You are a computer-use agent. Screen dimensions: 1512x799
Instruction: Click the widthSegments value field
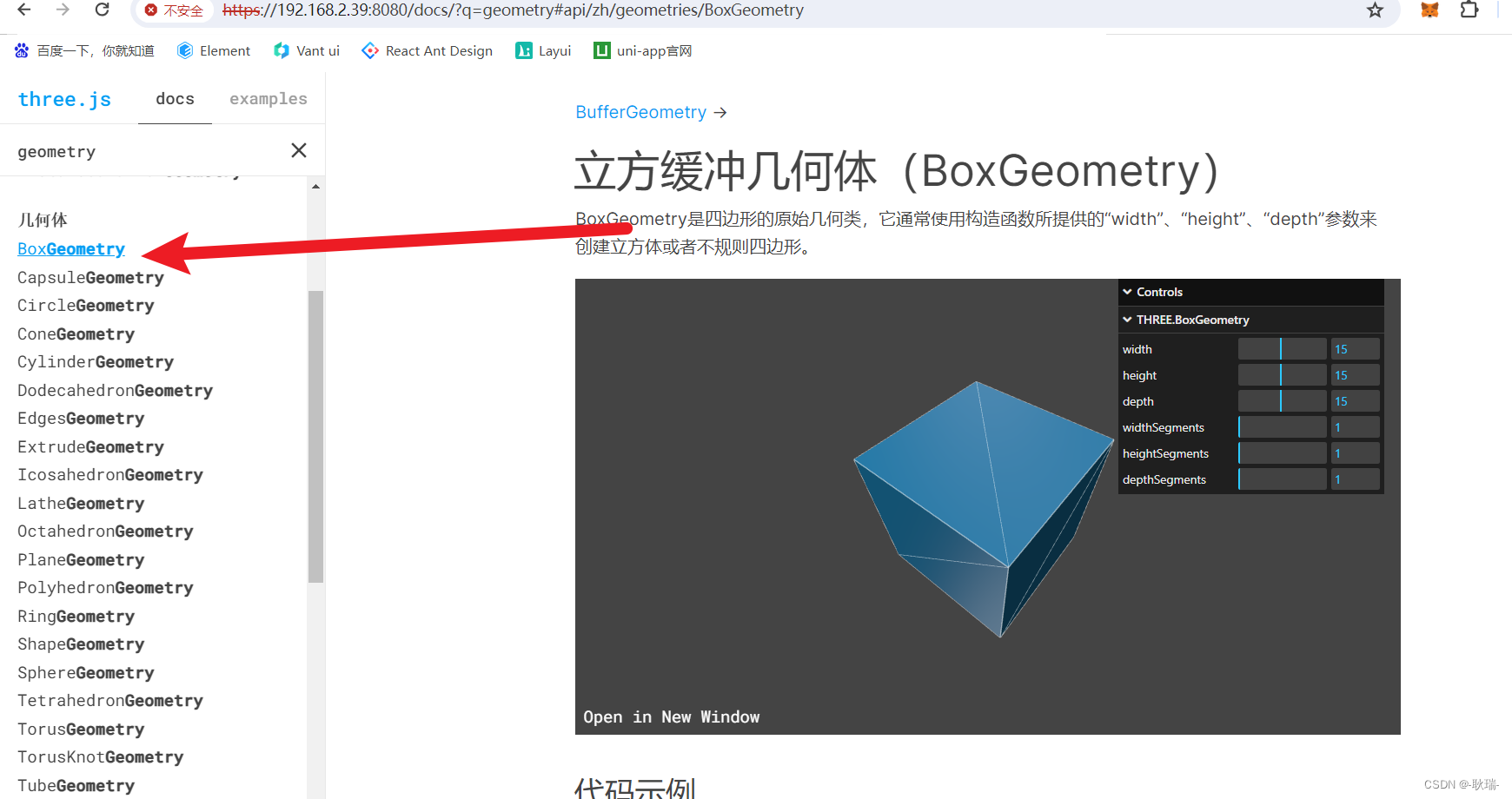[1355, 427]
